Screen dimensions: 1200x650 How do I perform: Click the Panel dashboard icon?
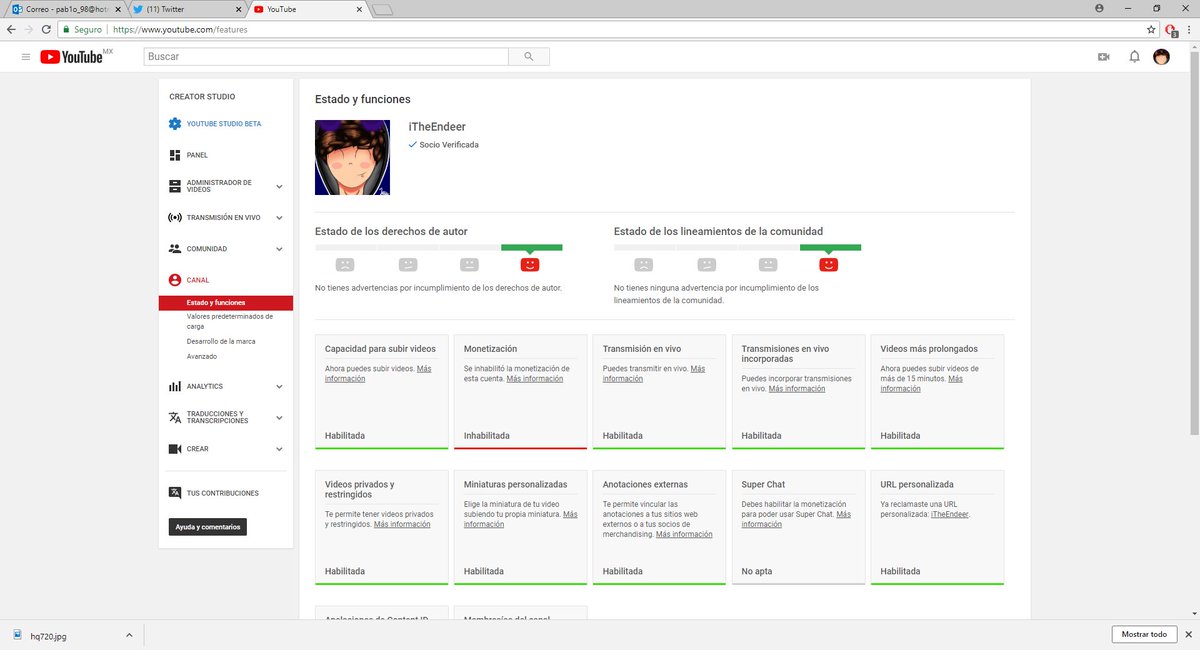coord(175,155)
